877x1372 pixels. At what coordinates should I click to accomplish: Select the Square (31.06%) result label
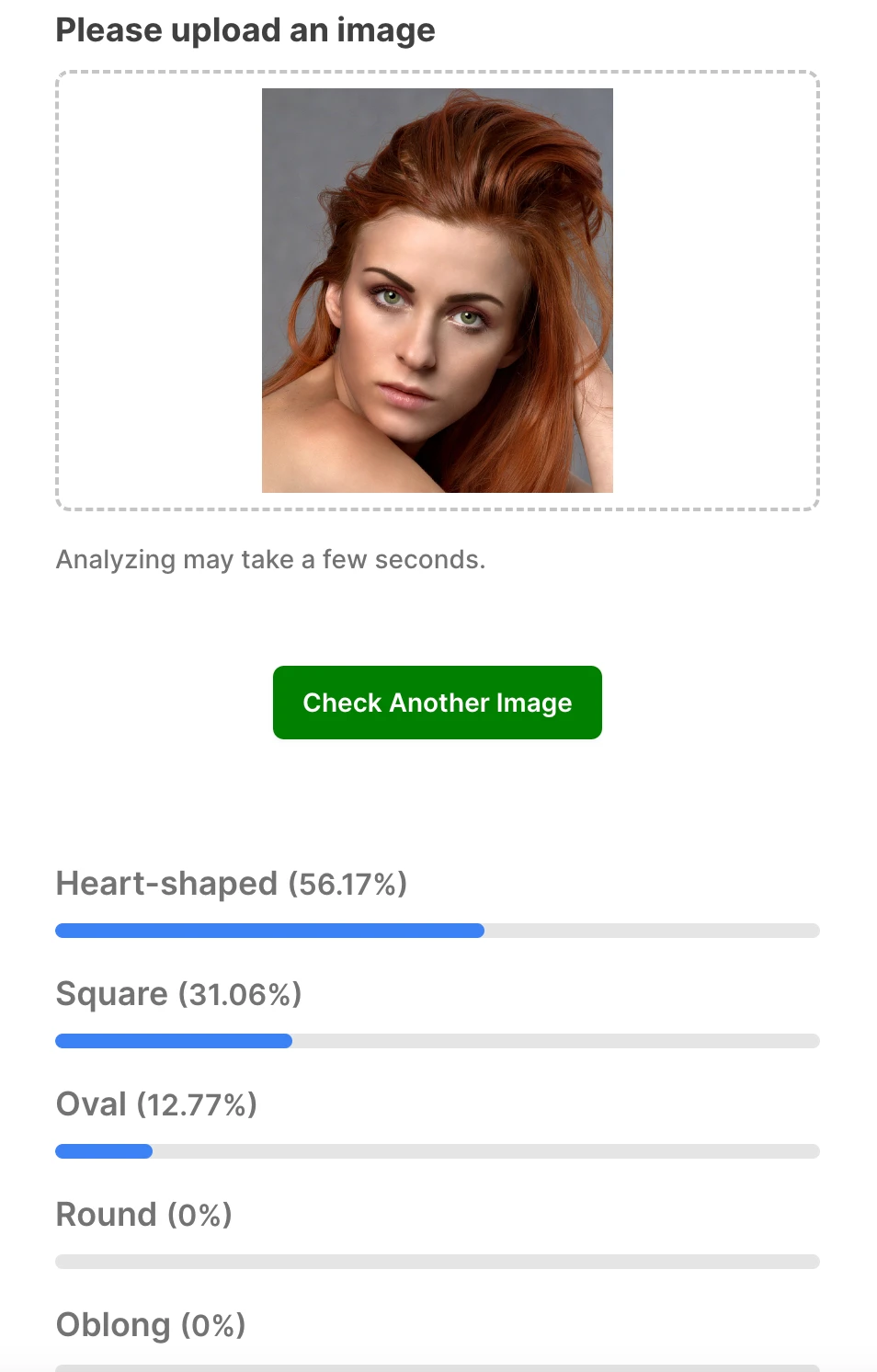click(179, 994)
